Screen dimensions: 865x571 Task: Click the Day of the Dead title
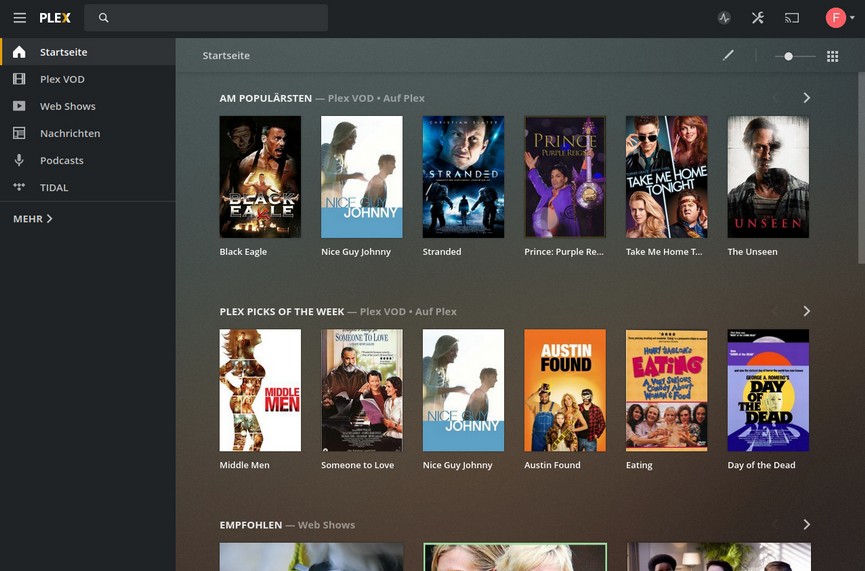click(x=761, y=465)
